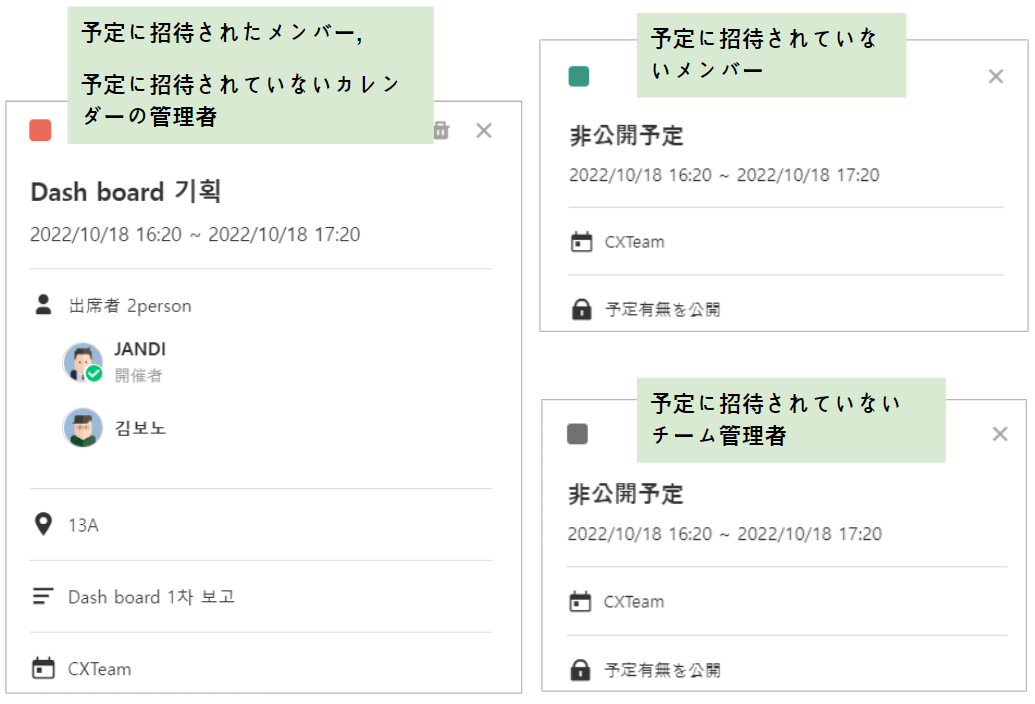The width and height of the screenshot is (1035, 704).
Task: Click the 13A location text
Action: (83, 525)
